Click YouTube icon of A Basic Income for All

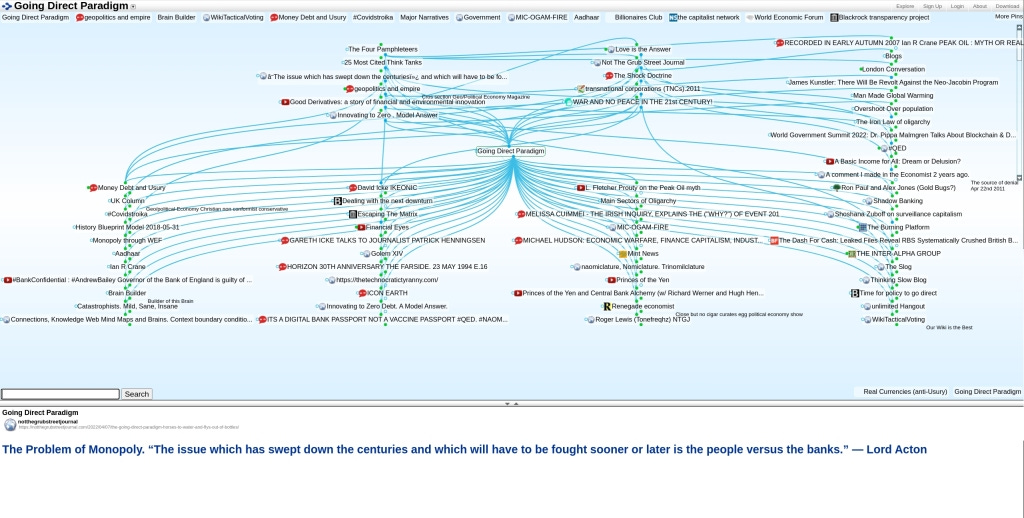[829, 161]
